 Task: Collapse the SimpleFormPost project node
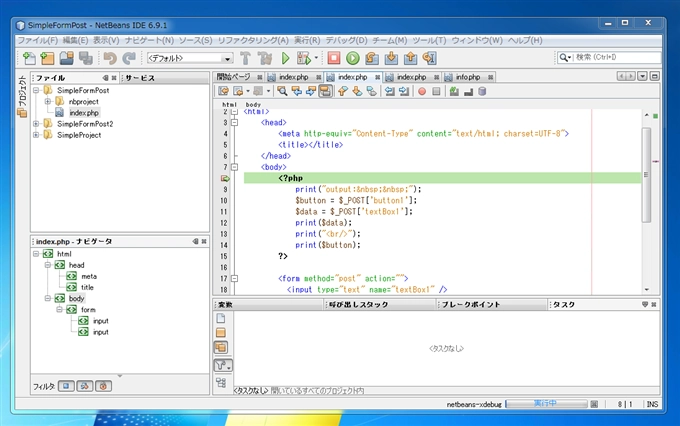(x=36, y=90)
